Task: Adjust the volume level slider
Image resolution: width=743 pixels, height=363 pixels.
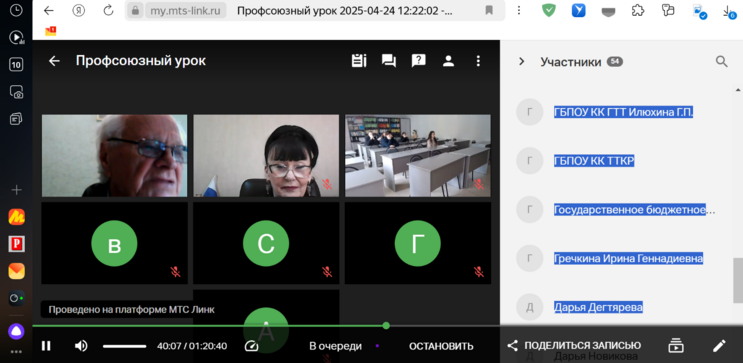Action: [x=125, y=346]
